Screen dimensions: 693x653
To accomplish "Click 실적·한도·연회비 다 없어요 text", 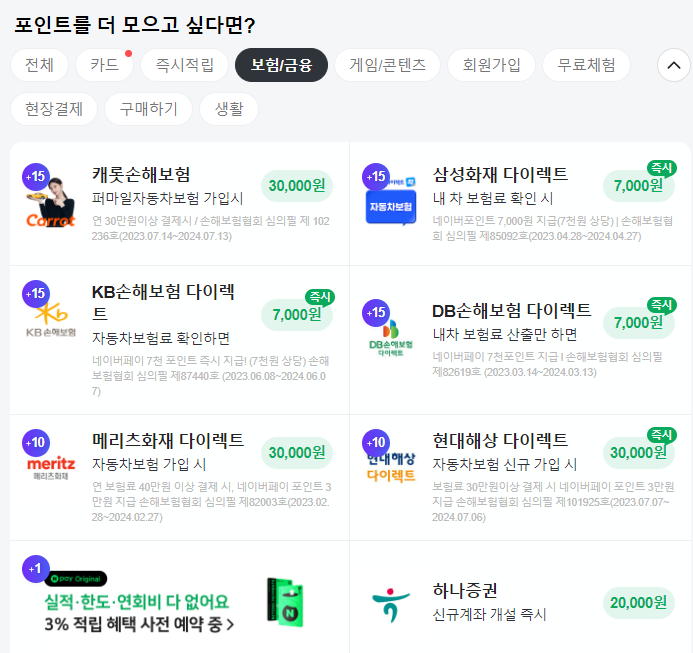I will 137,602.
